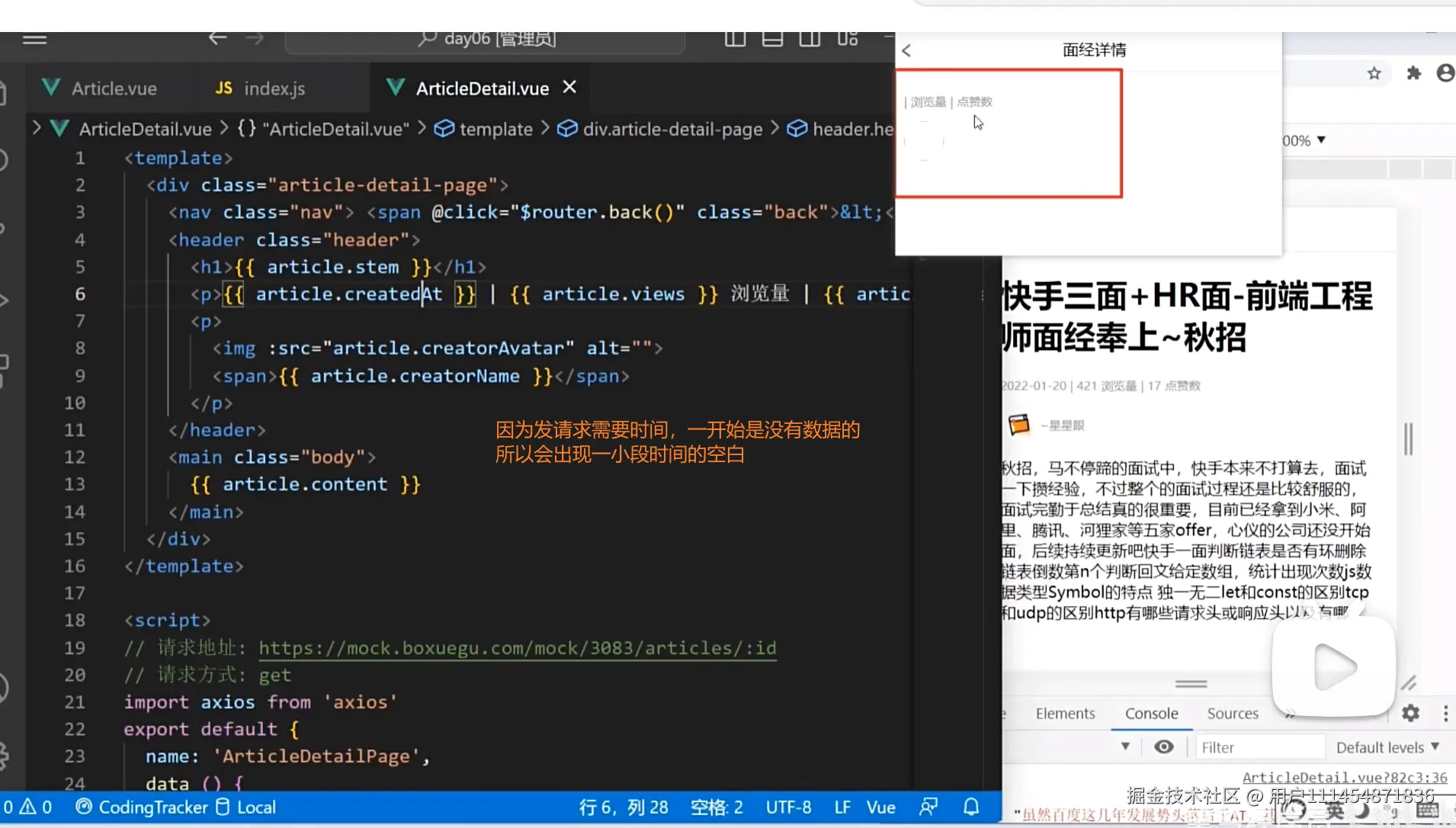Select language mode Vue in status bar

click(881, 807)
